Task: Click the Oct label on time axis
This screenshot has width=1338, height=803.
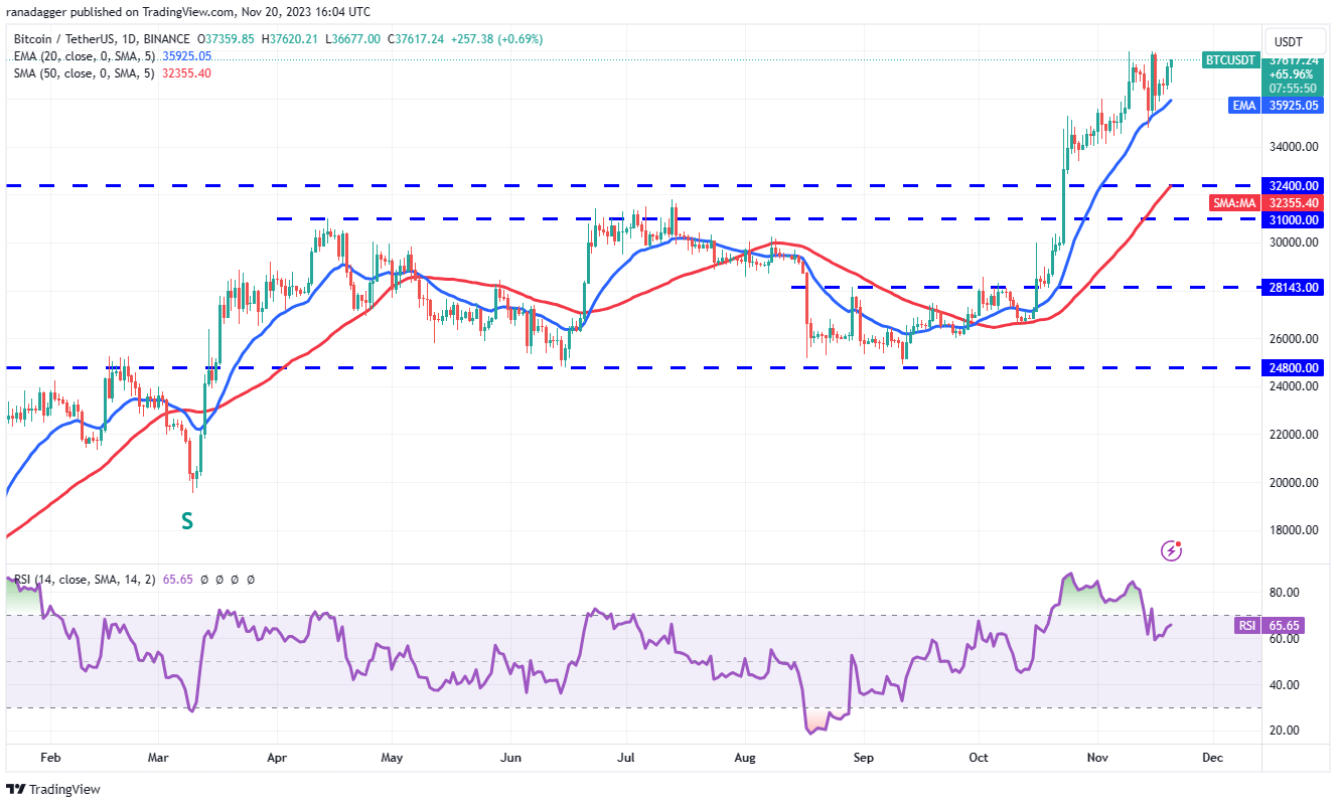Action: coord(978,758)
